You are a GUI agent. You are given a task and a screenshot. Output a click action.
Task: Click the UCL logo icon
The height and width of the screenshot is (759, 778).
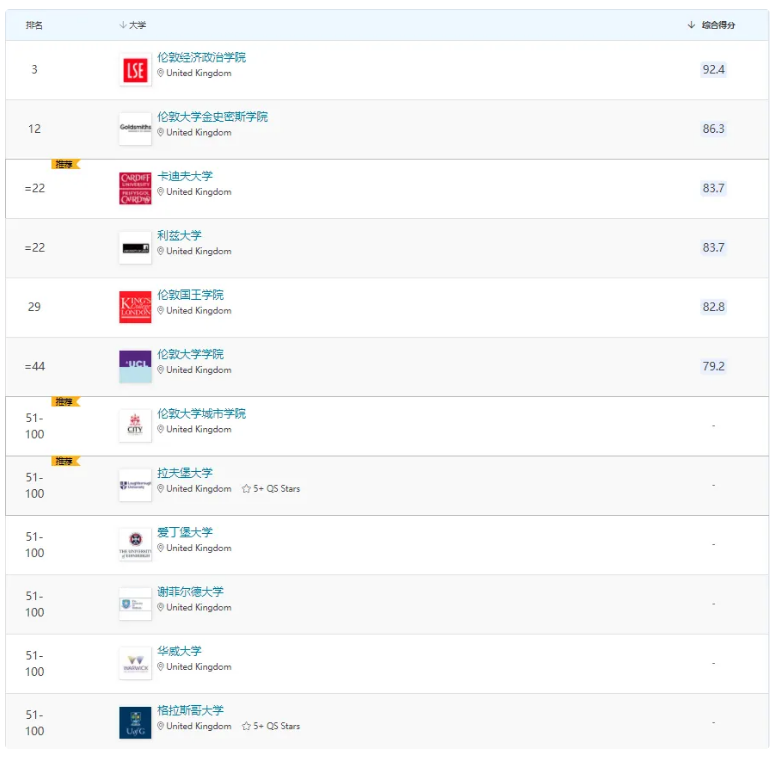135,366
